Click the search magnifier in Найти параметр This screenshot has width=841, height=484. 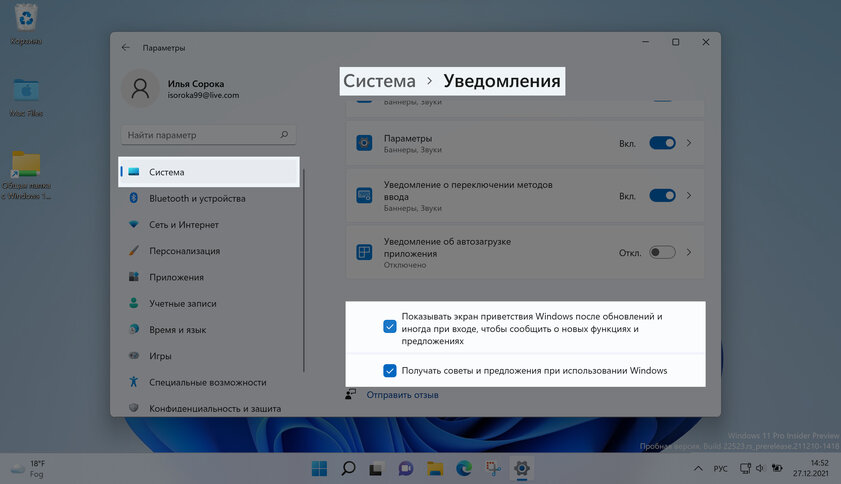click(x=284, y=135)
